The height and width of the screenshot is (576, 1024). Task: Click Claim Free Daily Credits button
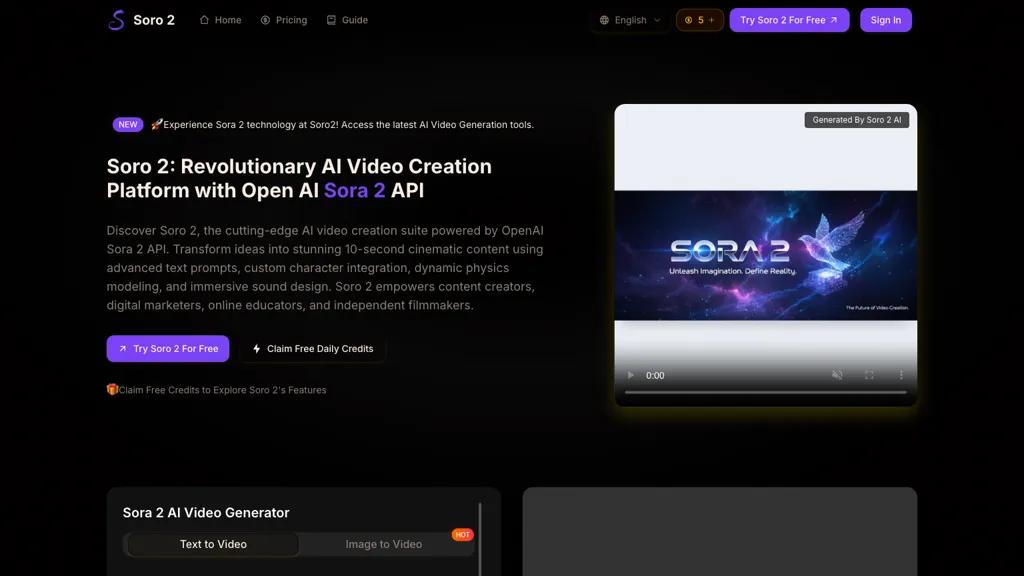313,349
